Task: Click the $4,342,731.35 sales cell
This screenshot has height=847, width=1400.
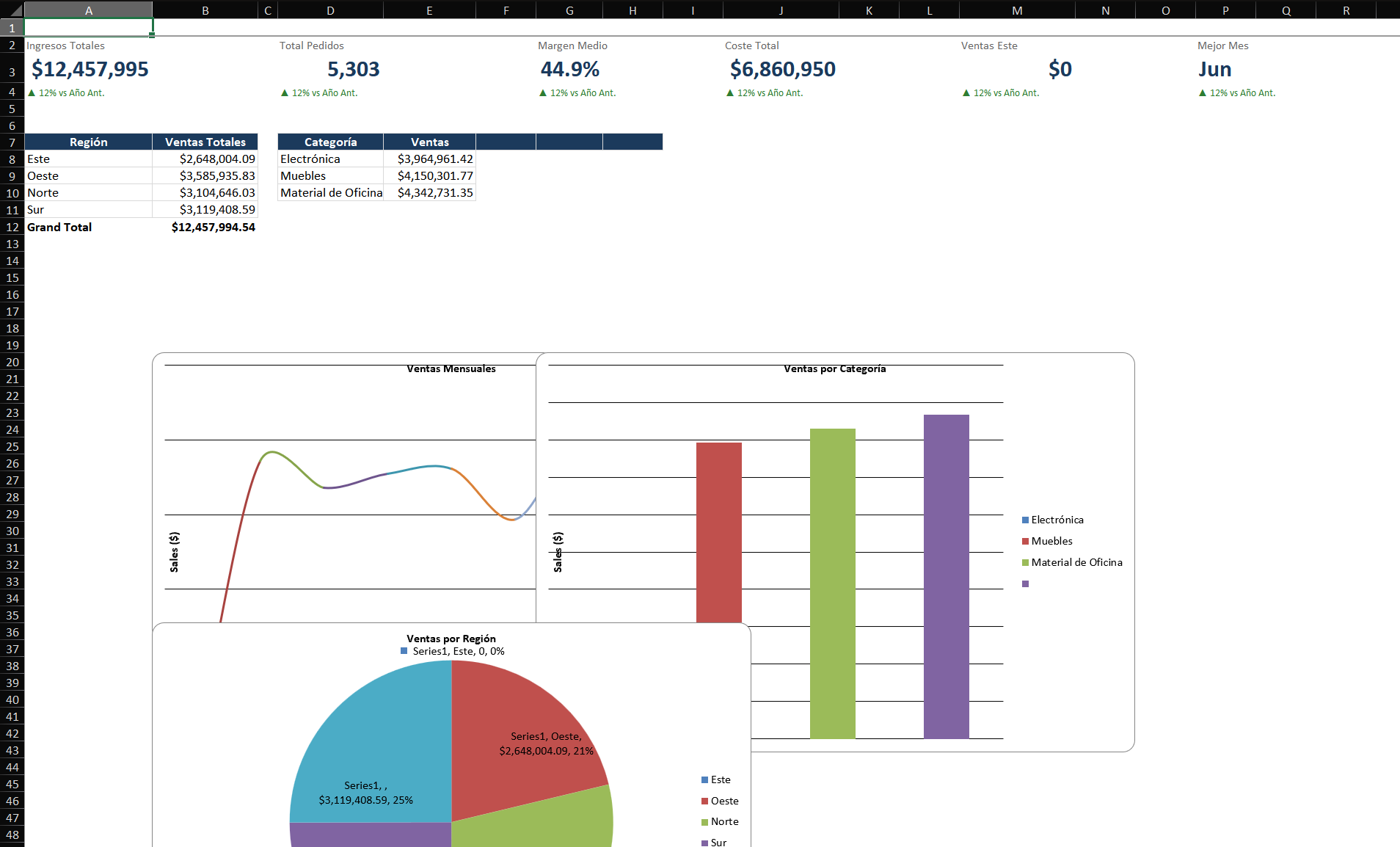Action: coord(430,193)
